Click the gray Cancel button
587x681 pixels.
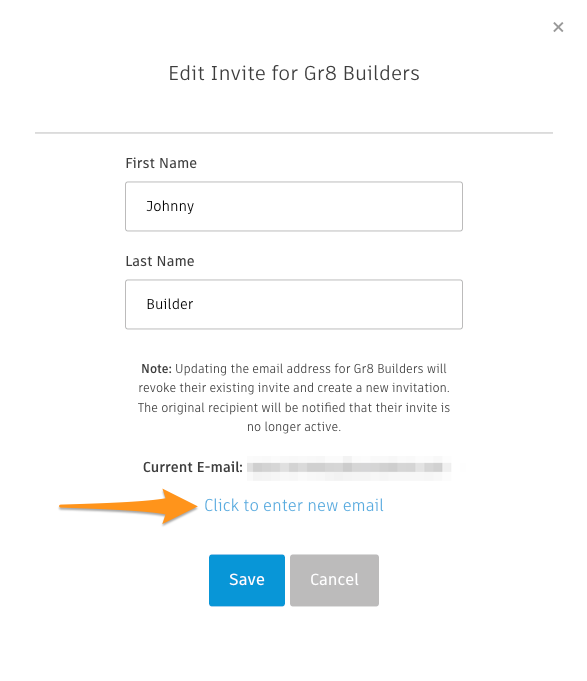click(x=334, y=580)
